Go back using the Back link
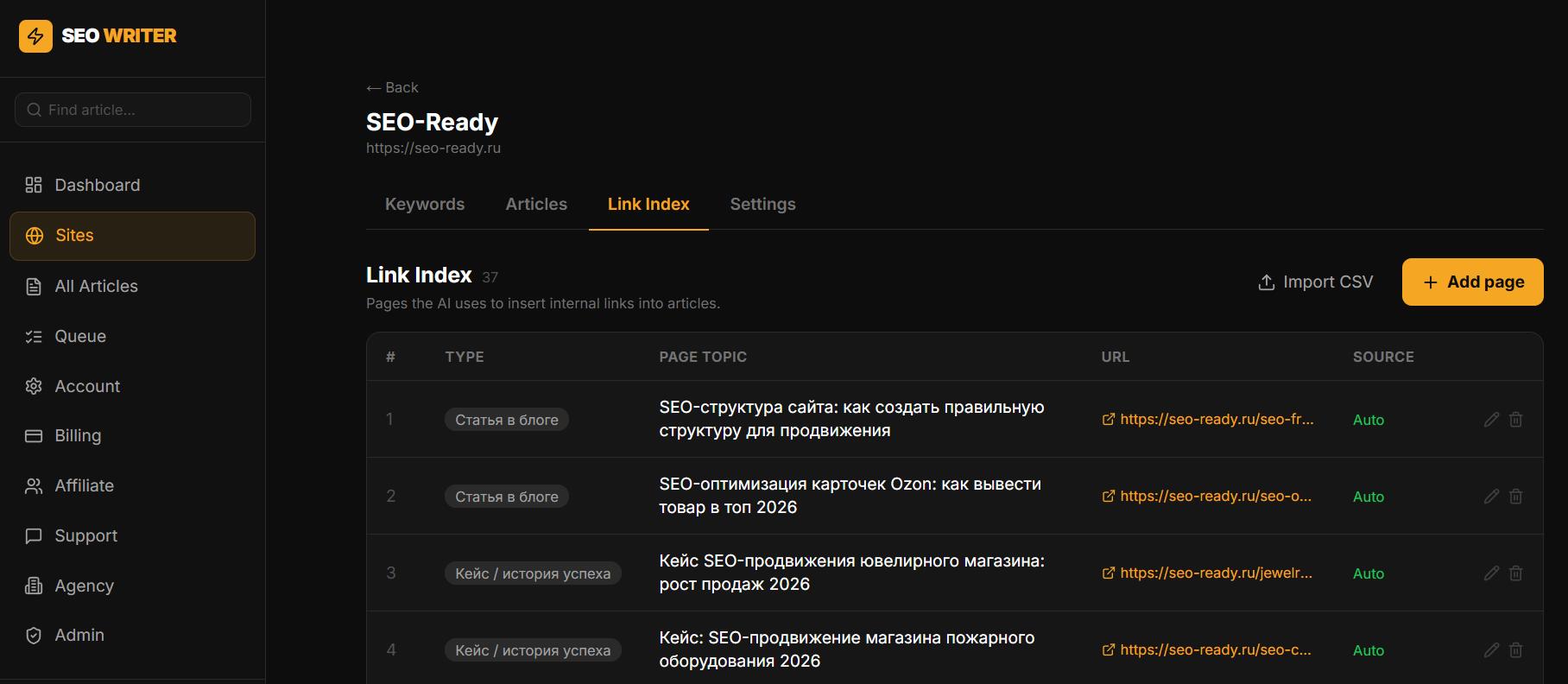Screen dimensions: 1568x684 pos(392,88)
